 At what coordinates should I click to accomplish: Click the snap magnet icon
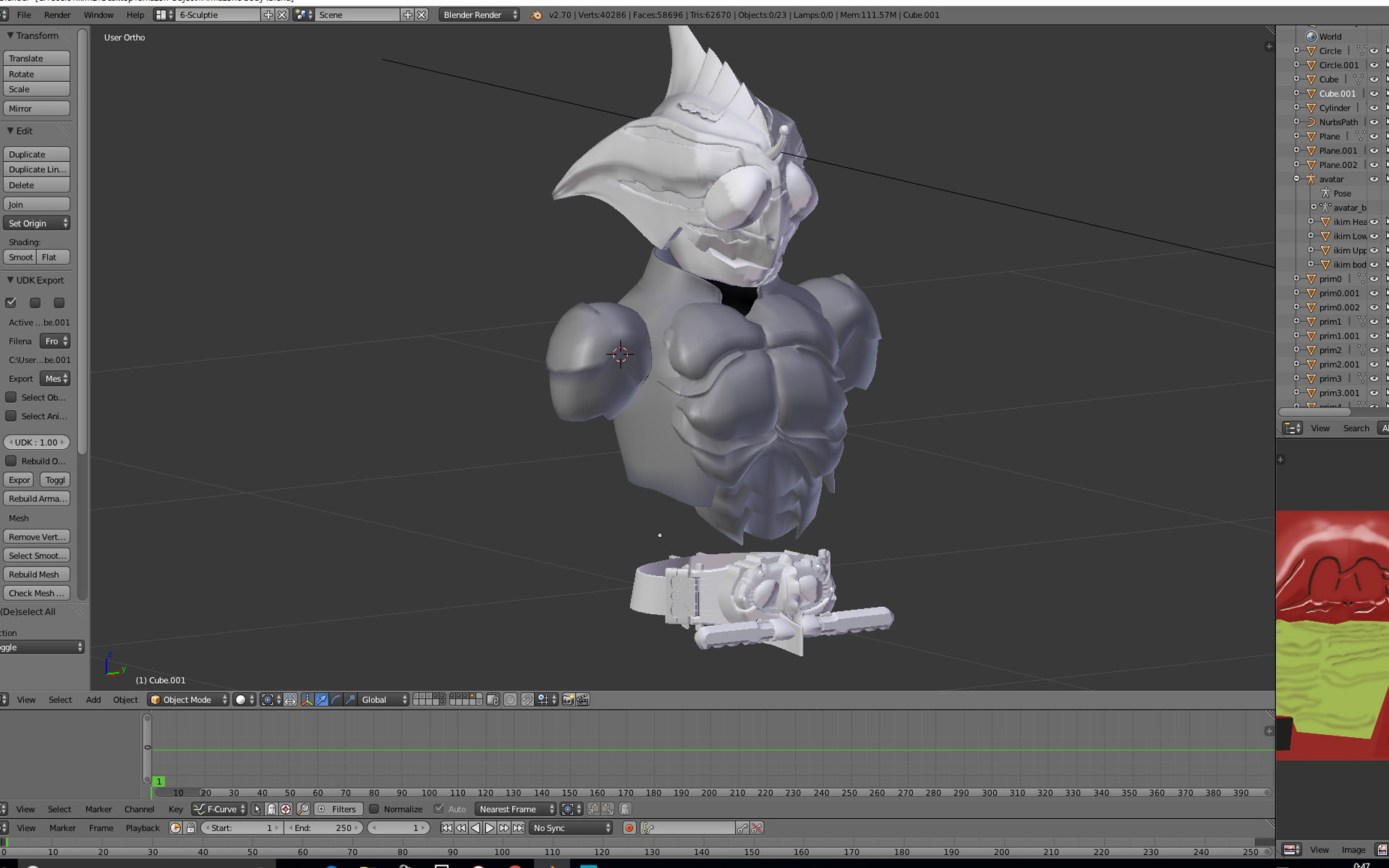pos(527,699)
